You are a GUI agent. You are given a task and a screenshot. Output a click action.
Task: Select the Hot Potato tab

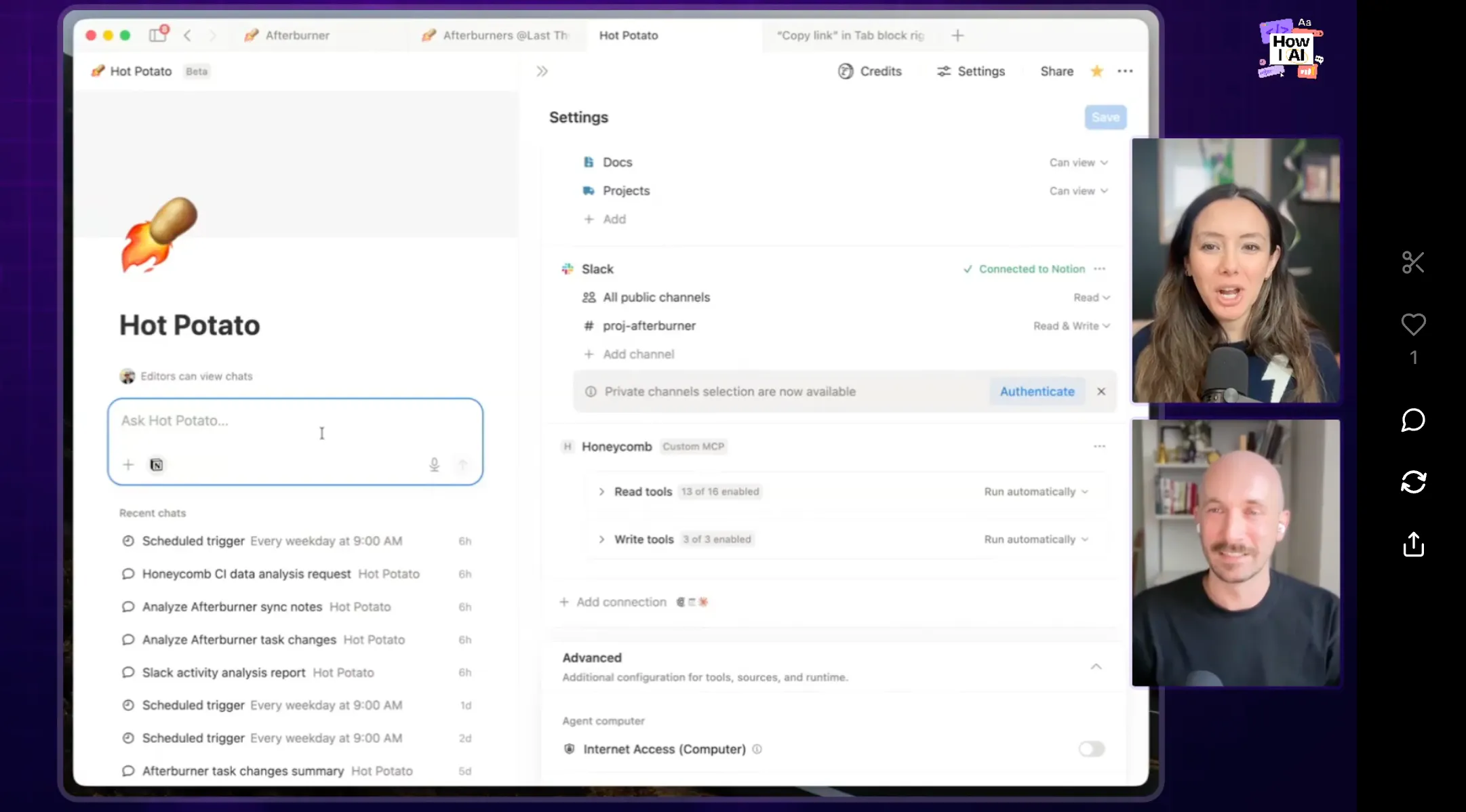tap(629, 35)
